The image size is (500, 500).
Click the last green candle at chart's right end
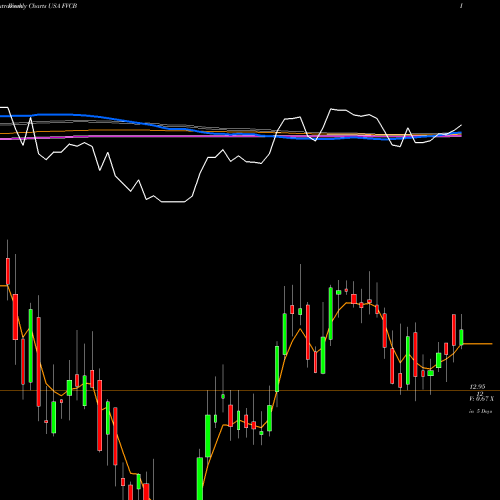pos(461,337)
